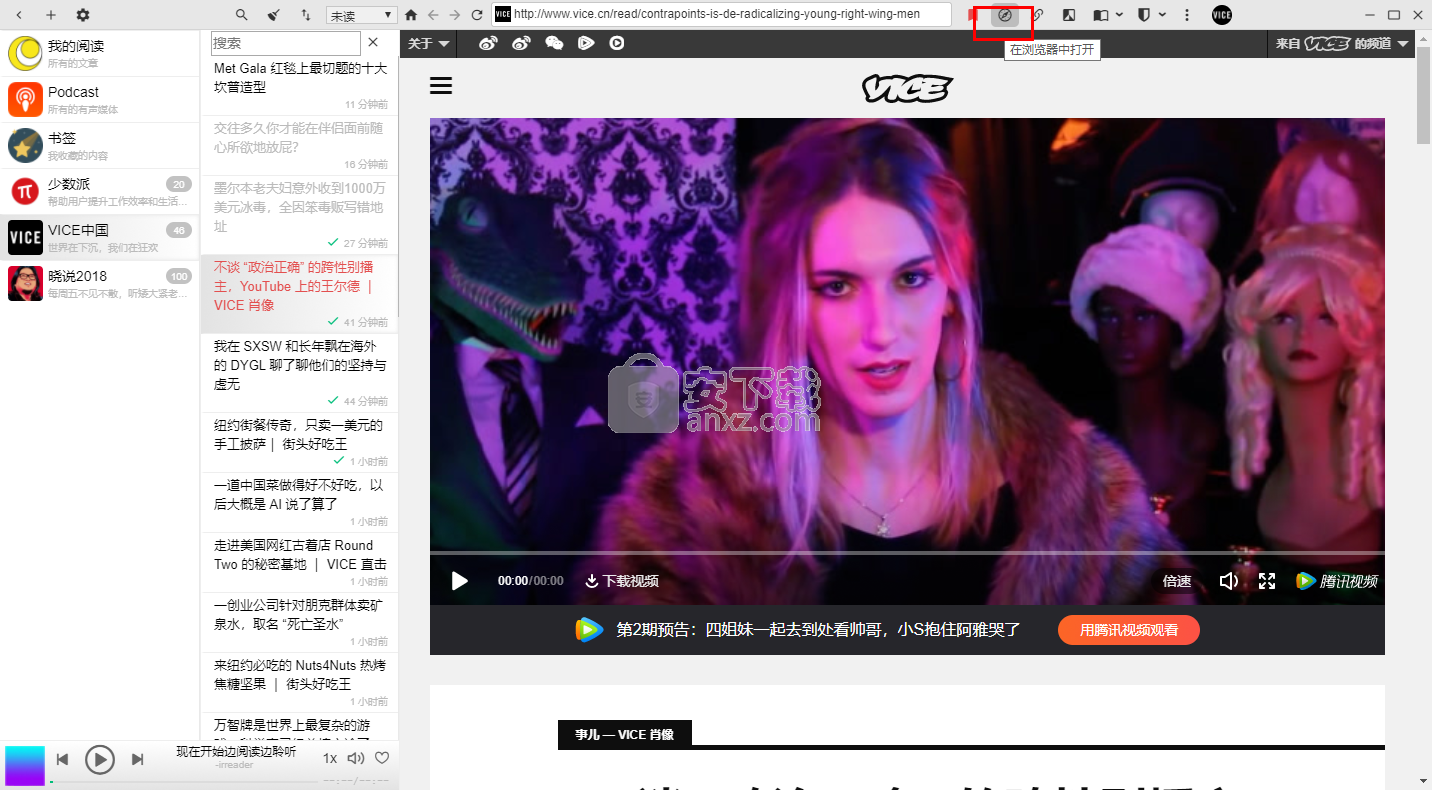
Task: Change the audio speed 1x control
Action: 330,758
